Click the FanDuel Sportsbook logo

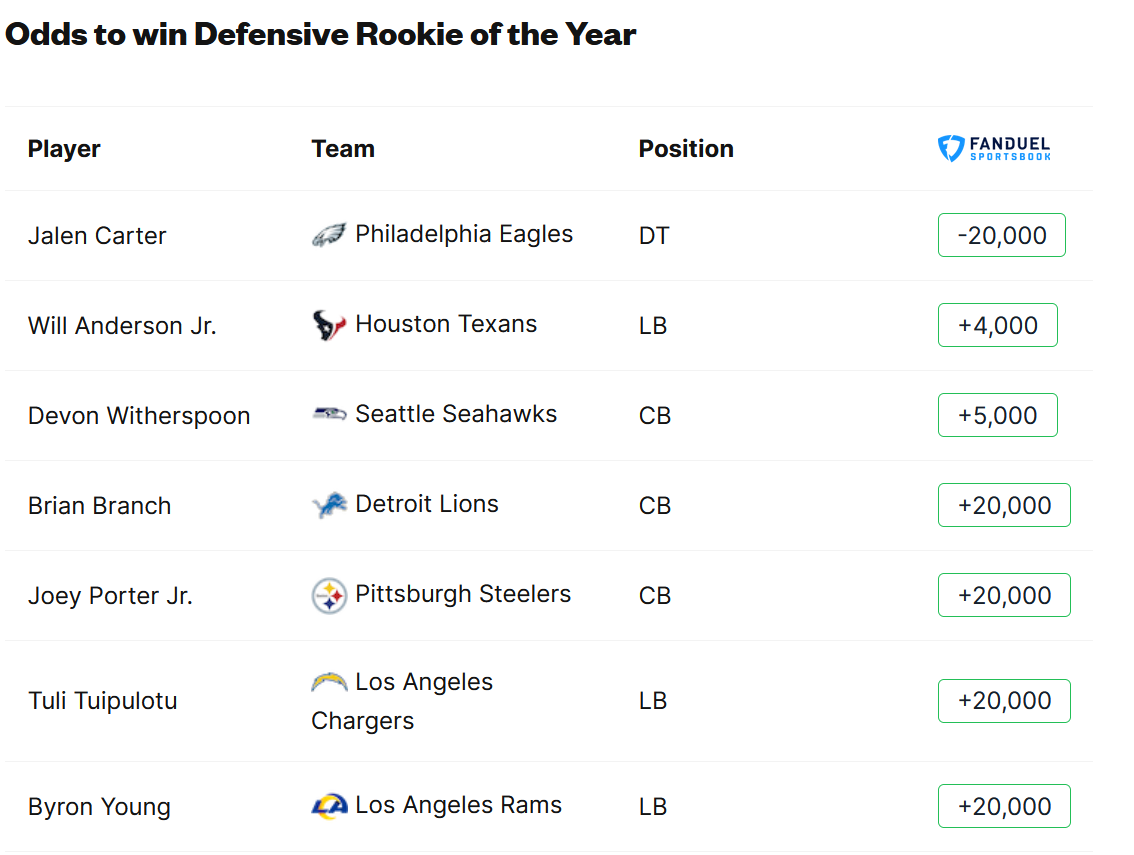tap(994, 149)
